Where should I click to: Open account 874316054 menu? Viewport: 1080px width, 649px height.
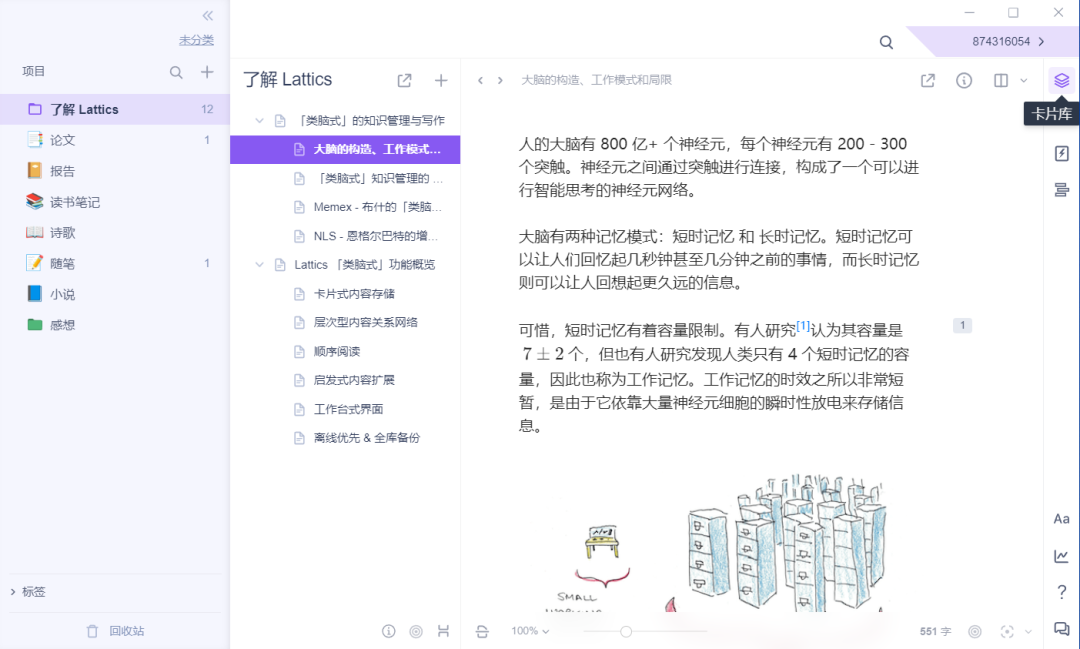[1008, 41]
